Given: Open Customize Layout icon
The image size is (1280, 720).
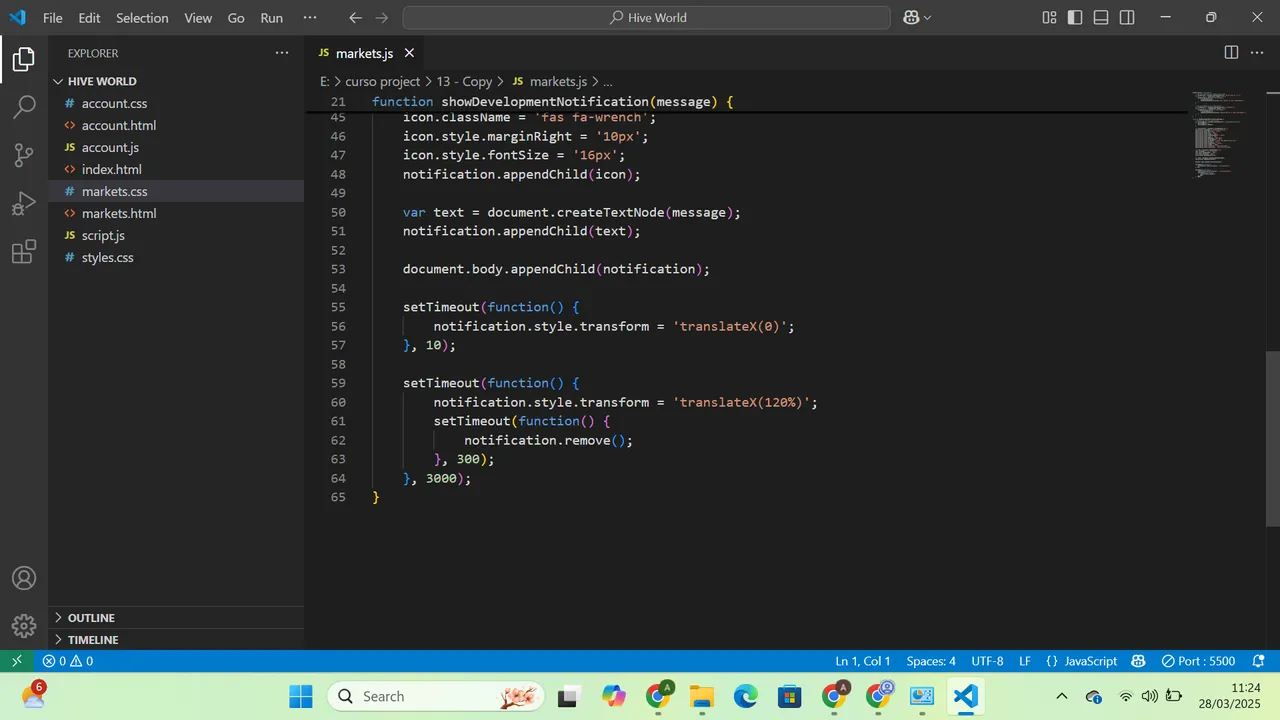Looking at the screenshot, I should (1049, 18).
